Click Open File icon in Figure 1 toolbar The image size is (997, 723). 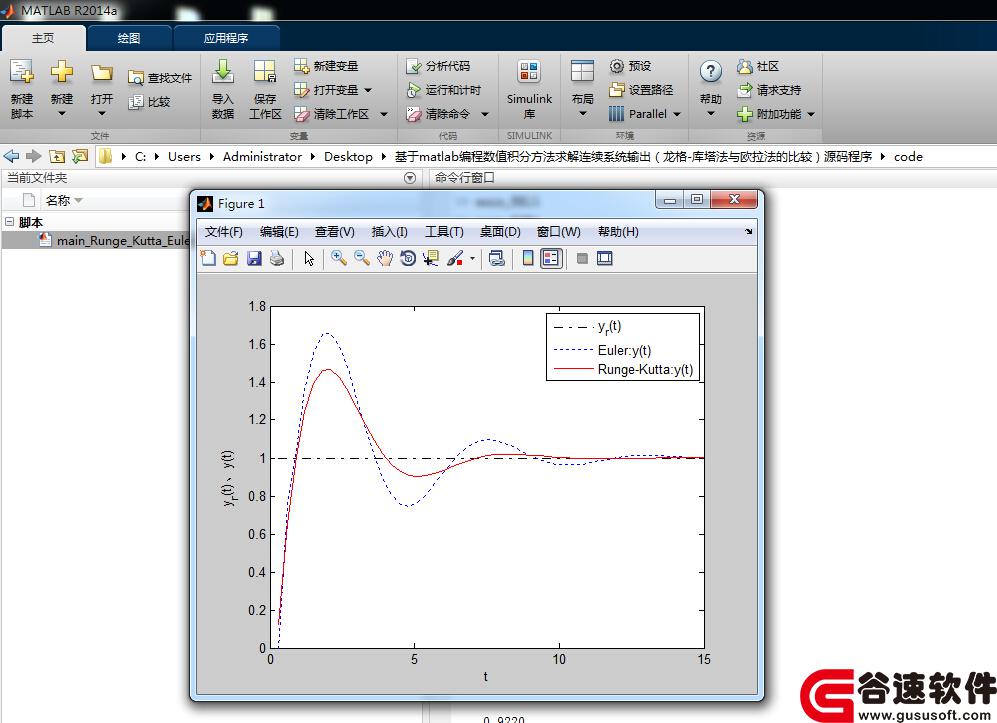click(x=231, y=258)
